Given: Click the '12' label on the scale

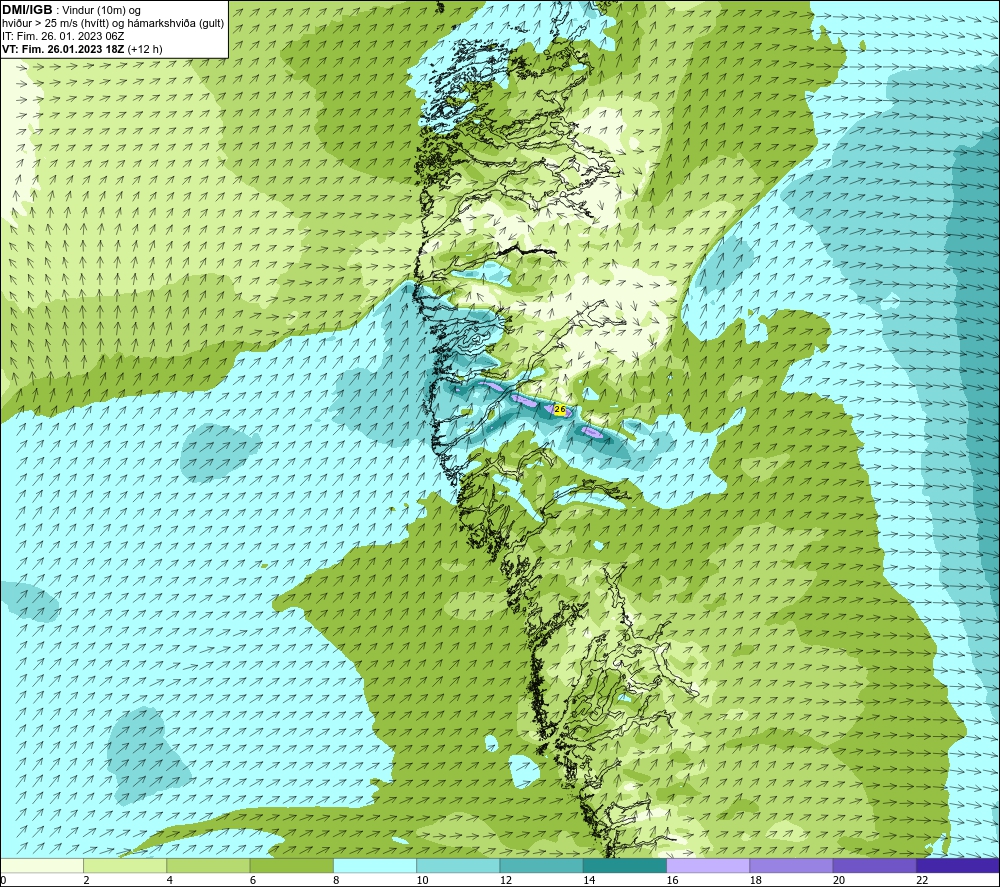Looking at the screenshot, I should 506,880.
